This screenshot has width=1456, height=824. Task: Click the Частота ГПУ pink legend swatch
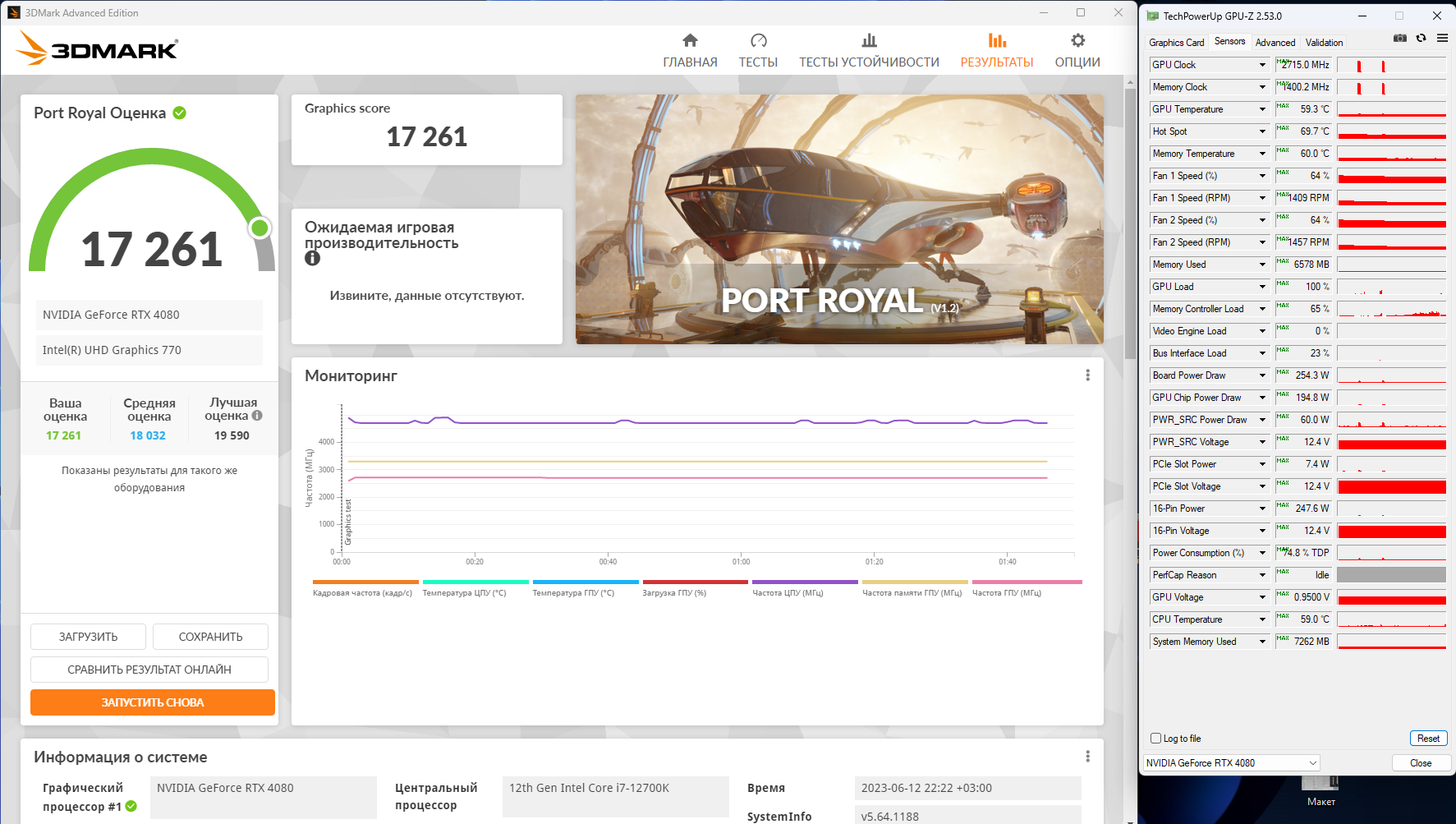click(x=1027, y=582)
